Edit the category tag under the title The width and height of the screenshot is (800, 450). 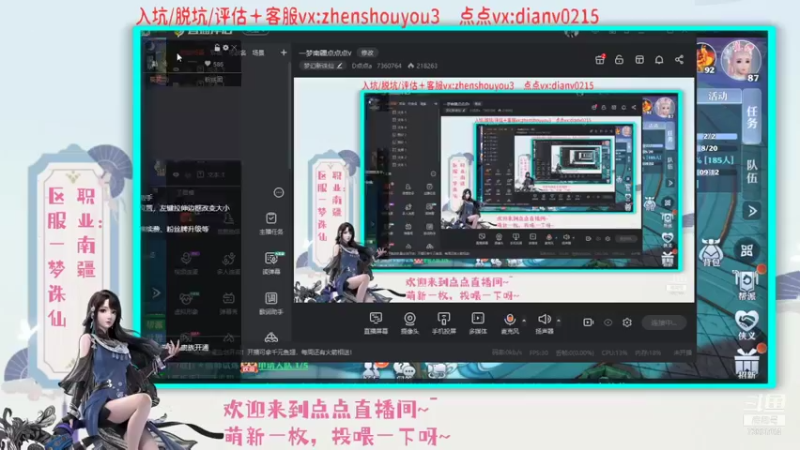[322, 66]
